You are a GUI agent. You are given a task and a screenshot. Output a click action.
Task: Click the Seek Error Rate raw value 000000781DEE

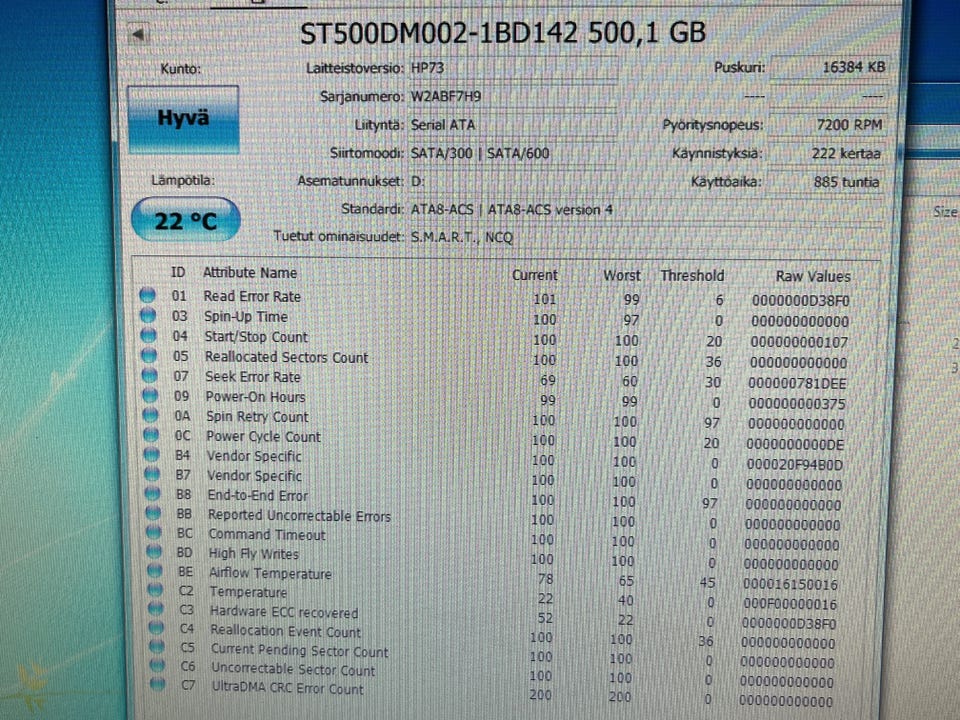[x=797, y=383]
